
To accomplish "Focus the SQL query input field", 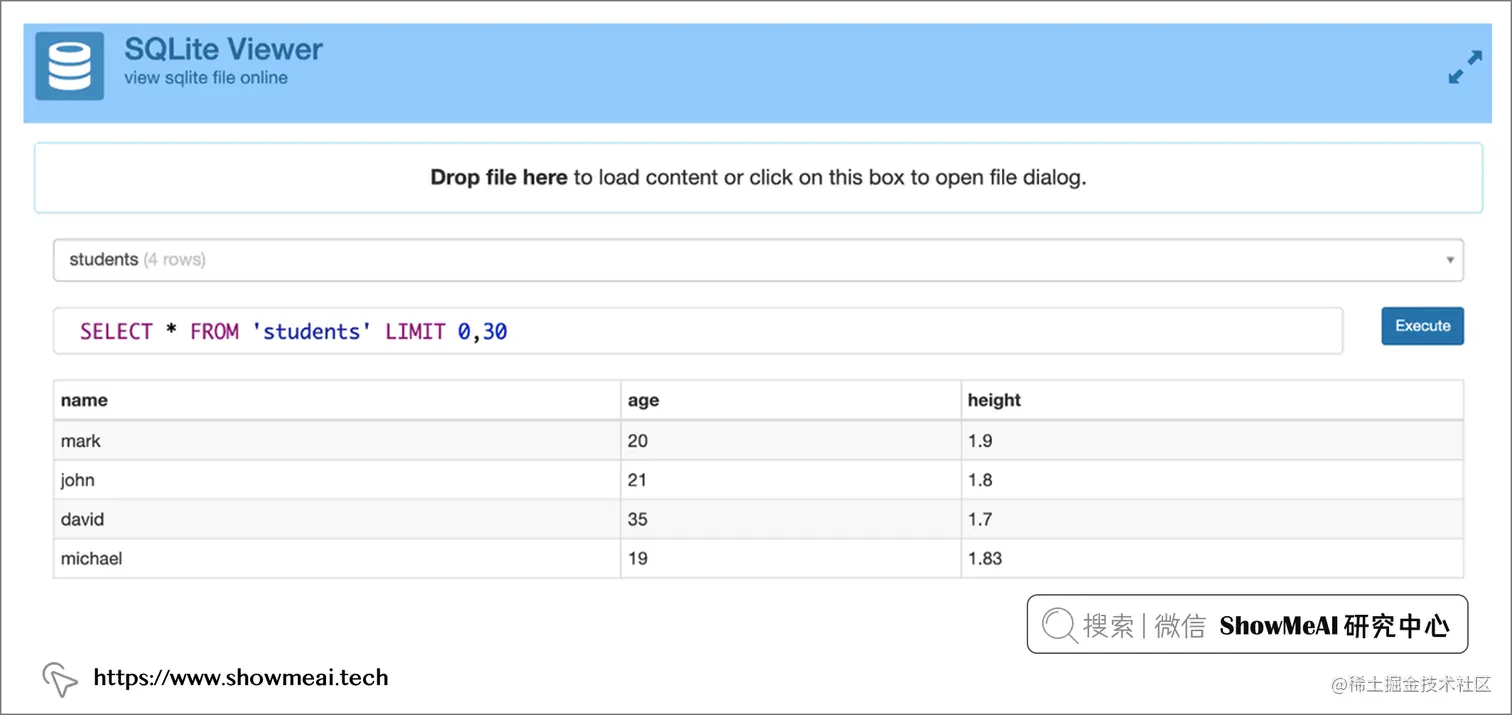I will pos(698,331).
